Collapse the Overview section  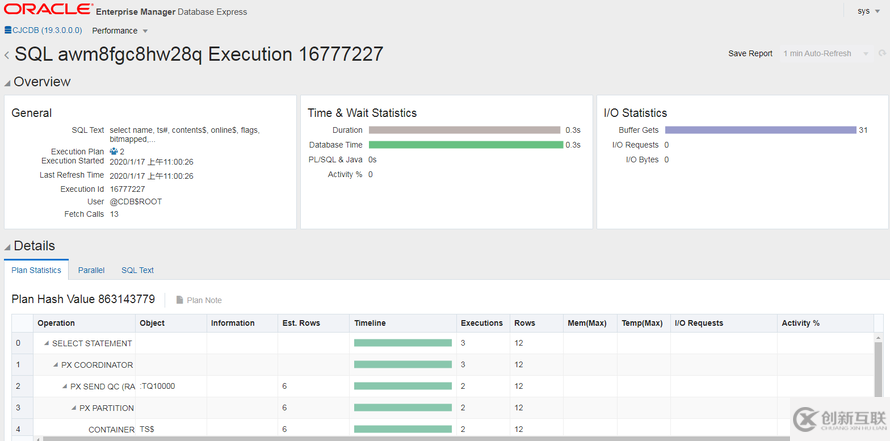click(7, 82)
